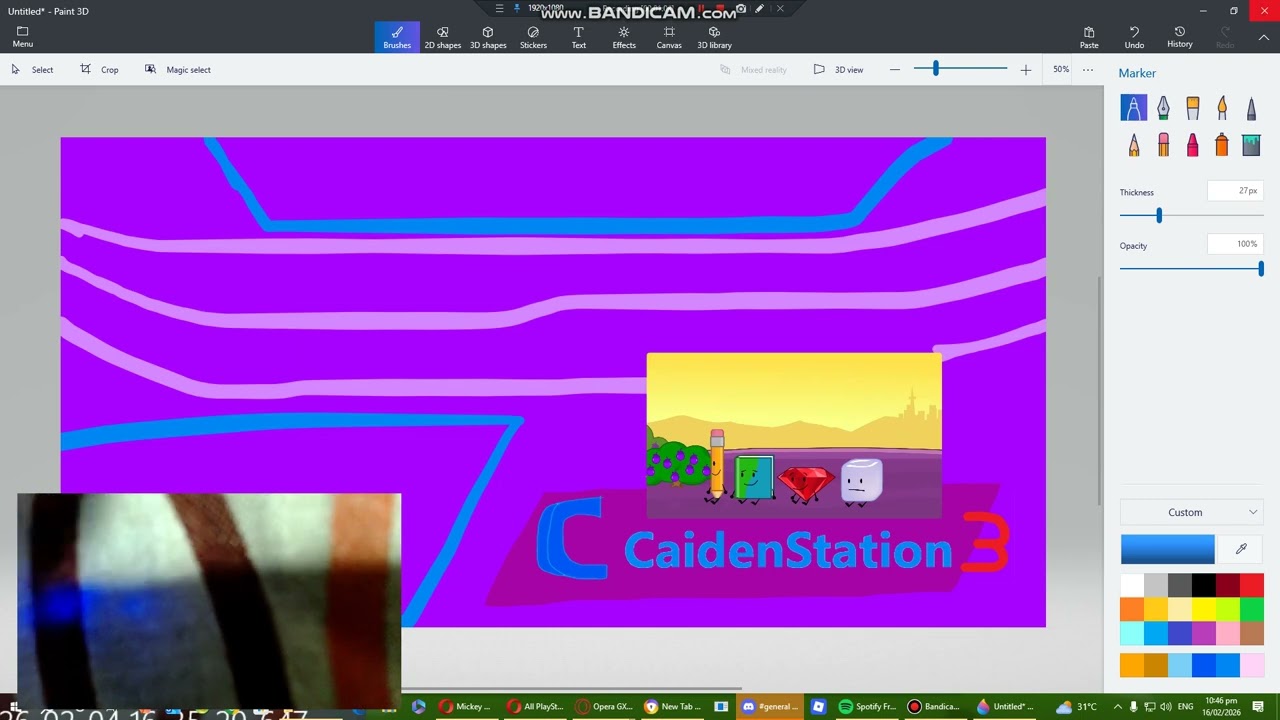Select the Eraser tool
Viewport: 1280px width, 720px height.
(1163, 145)
